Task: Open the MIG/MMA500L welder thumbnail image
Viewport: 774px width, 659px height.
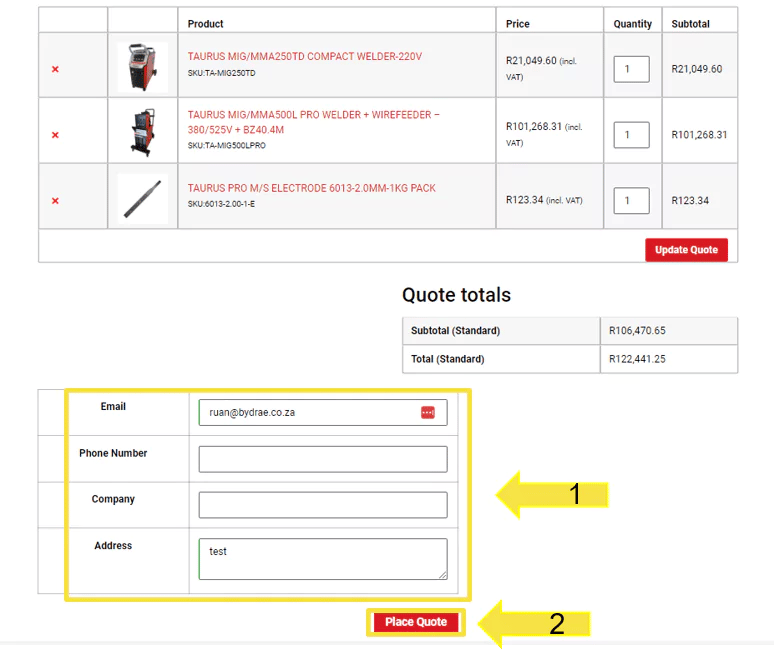Action: pos(142,132)
